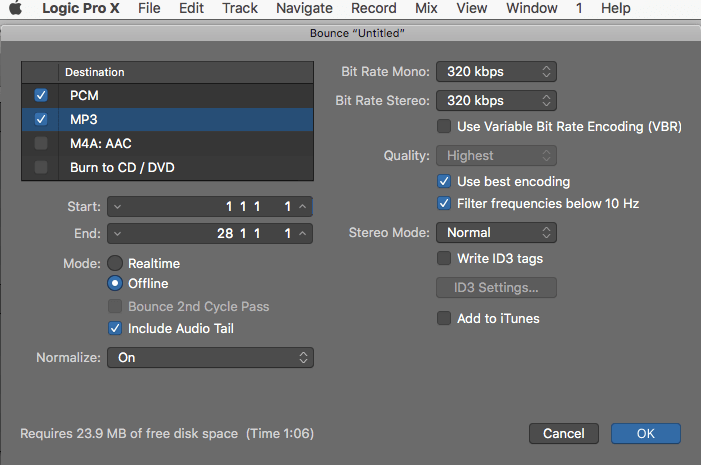701x465 pixels.
Task: Click the Start position value field
Action: click(210, 207)
